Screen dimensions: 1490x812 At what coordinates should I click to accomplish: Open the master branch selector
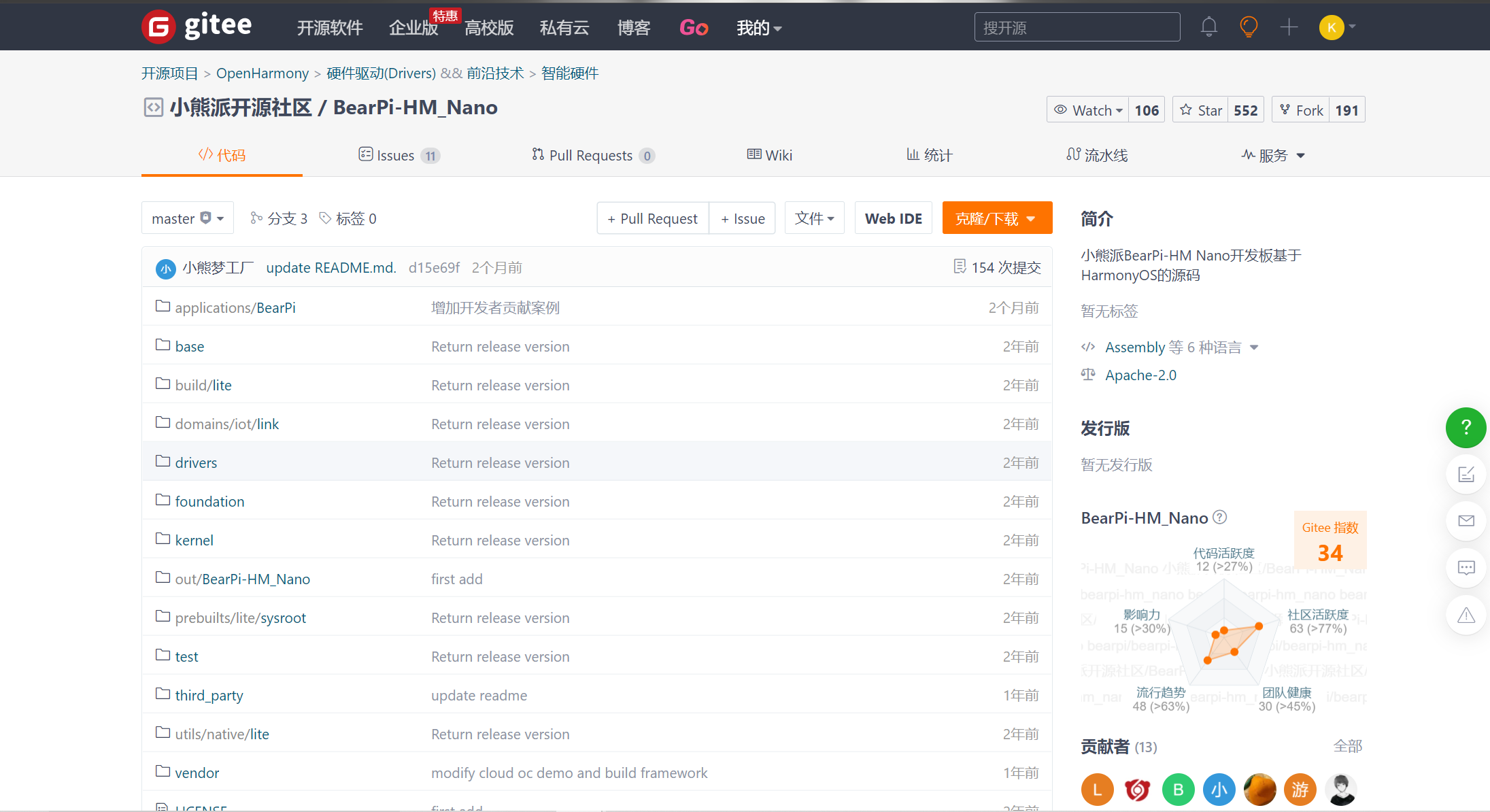[x=188, y=218]
